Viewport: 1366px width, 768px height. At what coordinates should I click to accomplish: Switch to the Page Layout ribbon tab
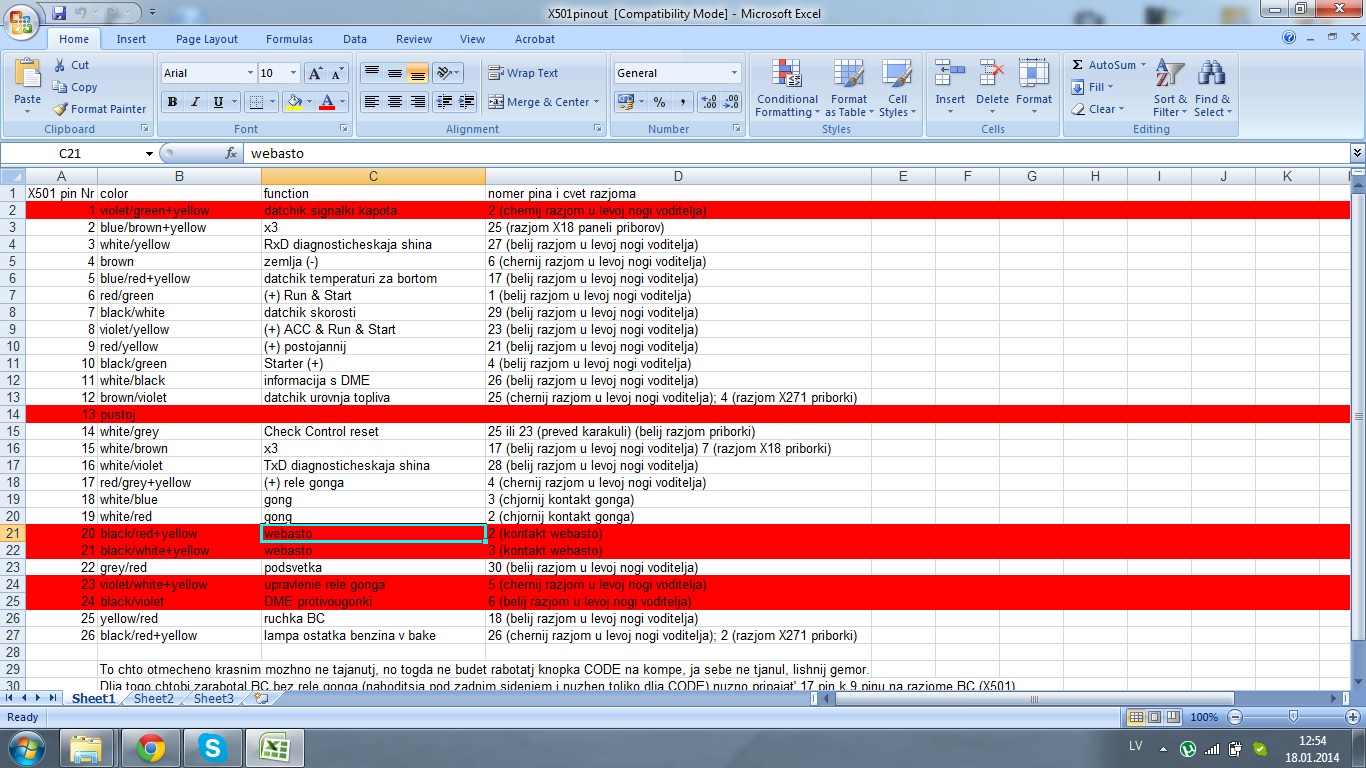coord(207,39)
